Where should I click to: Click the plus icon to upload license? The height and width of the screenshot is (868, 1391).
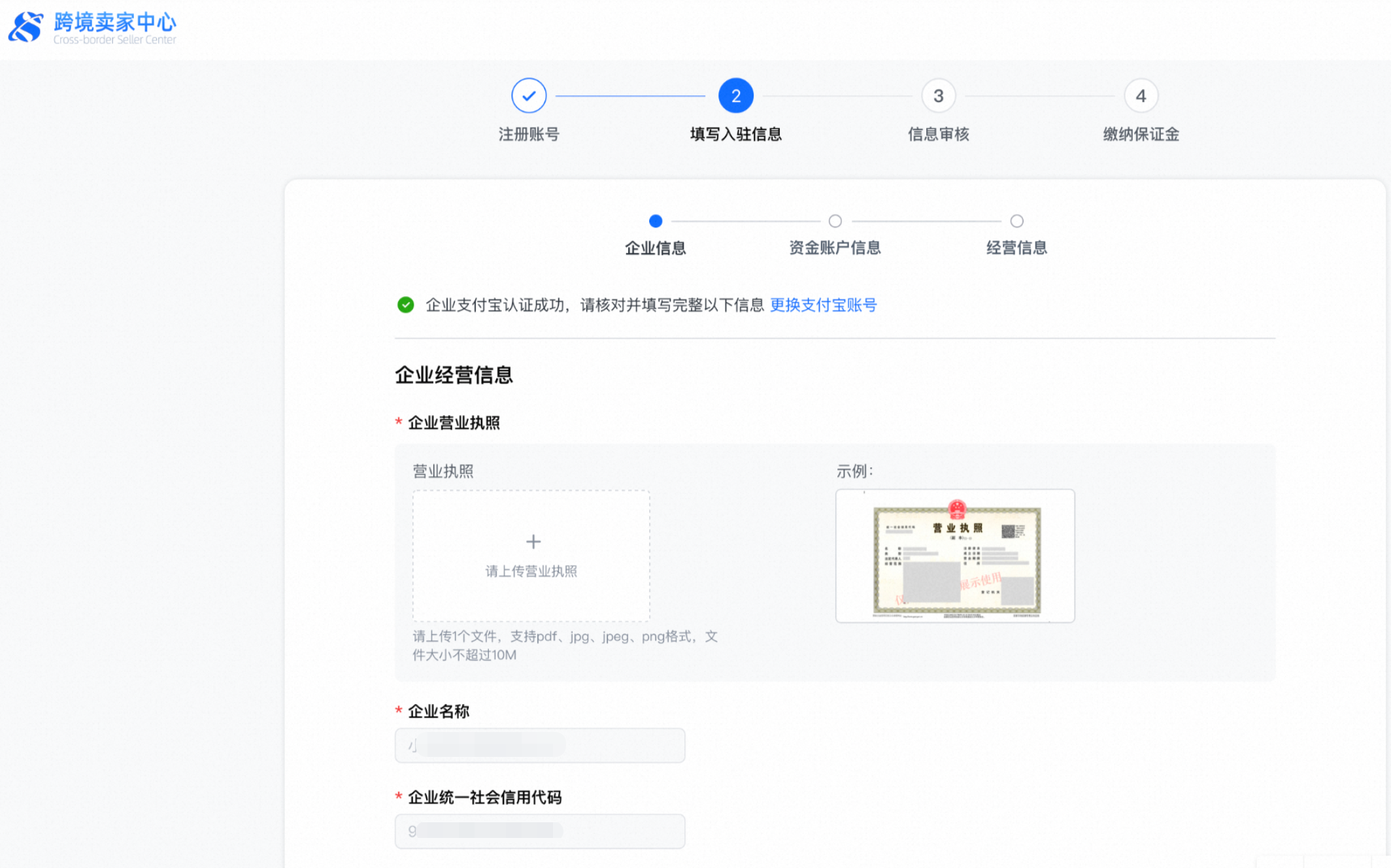533,542
